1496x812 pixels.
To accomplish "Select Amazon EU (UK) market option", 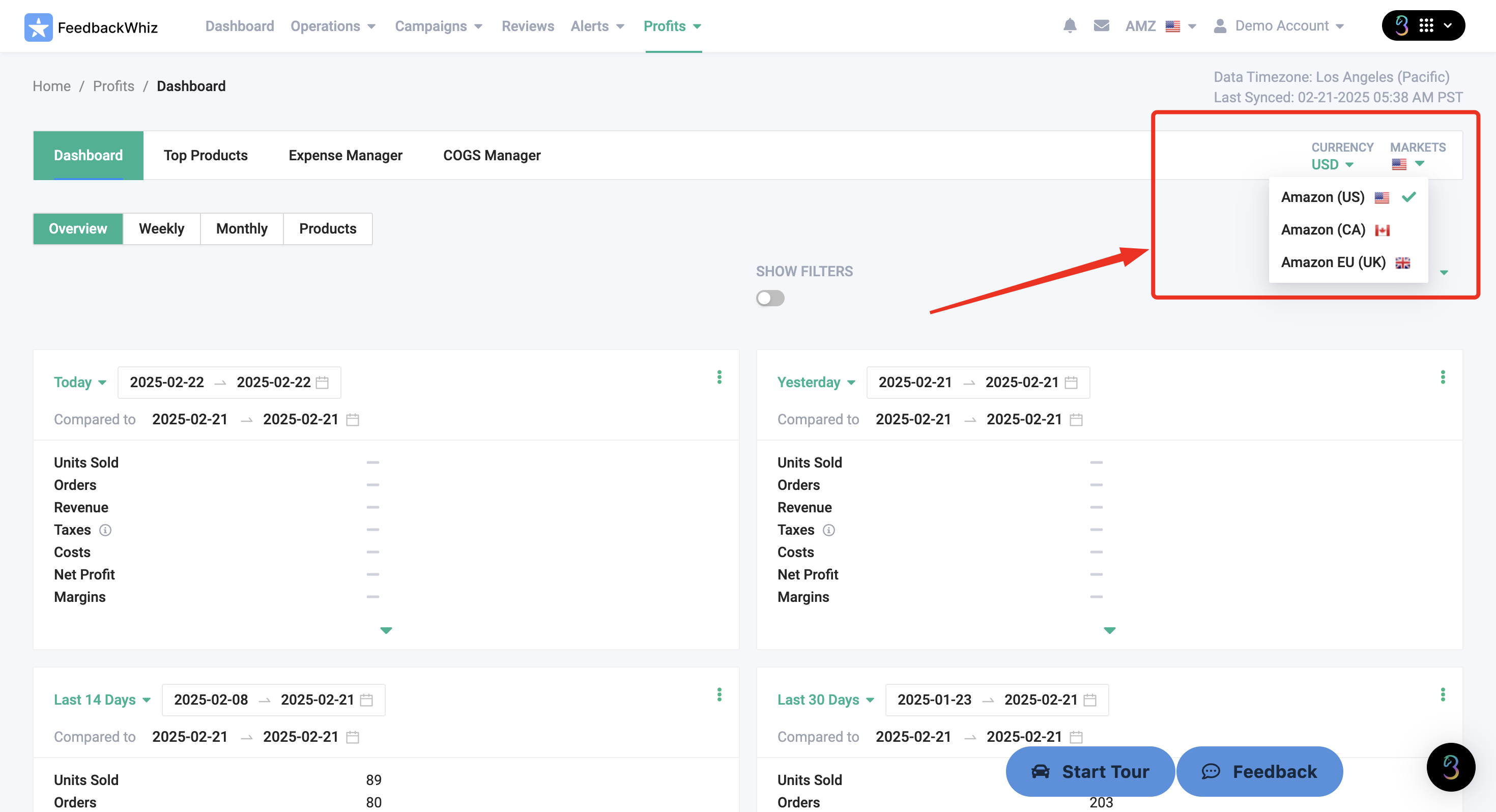I will [x=1348, y=263].
